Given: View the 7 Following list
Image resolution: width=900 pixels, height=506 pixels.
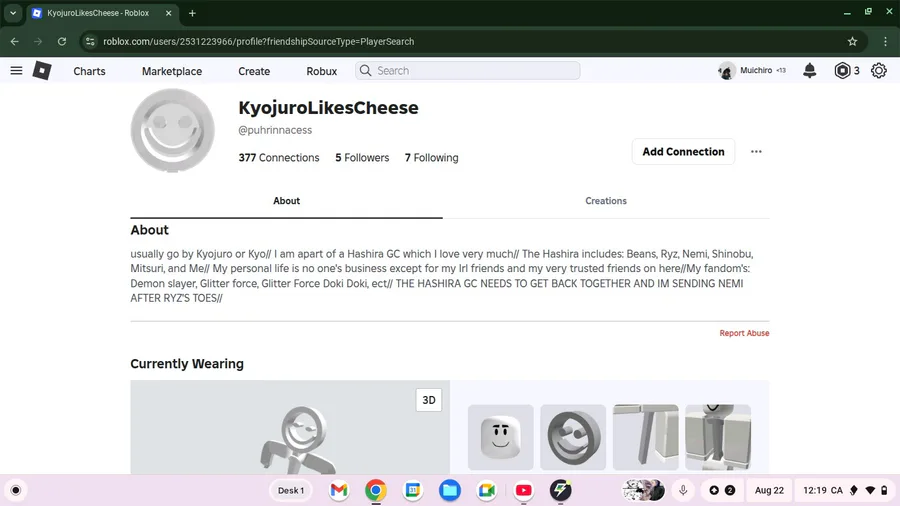Looking at the screenshot, I should point(431,157).
